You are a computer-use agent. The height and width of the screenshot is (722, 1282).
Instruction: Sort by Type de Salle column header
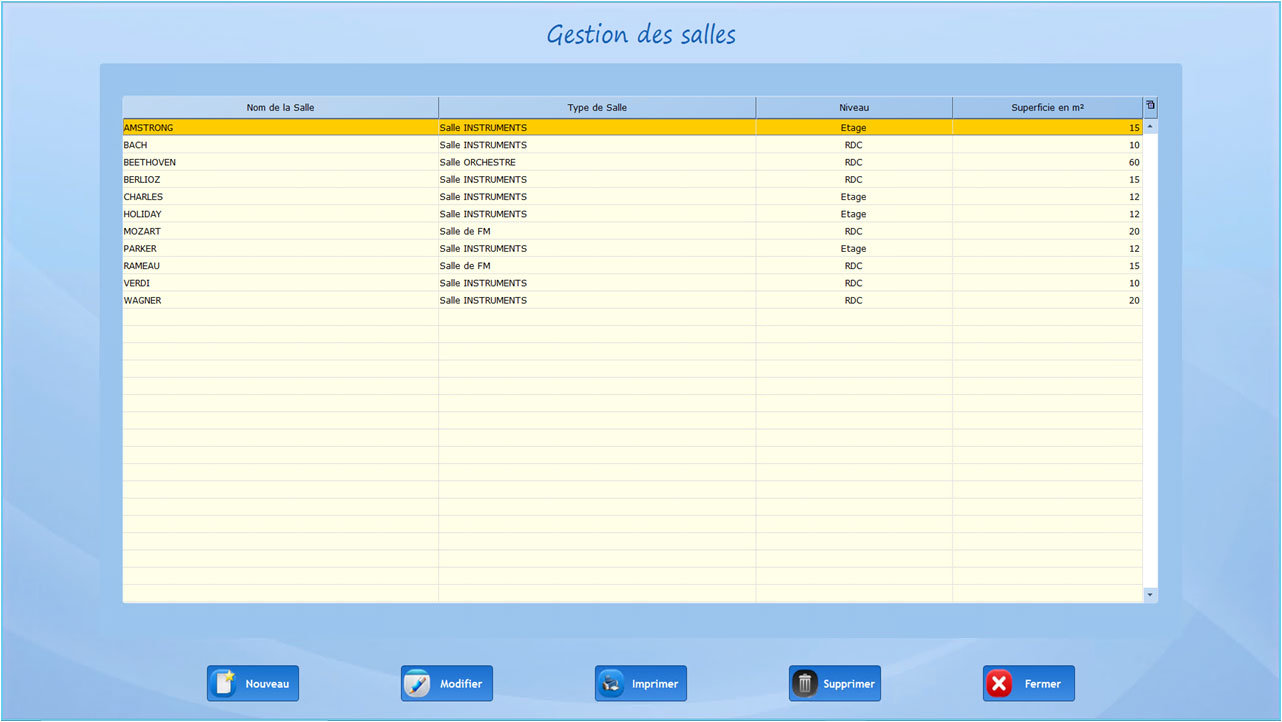597,108
